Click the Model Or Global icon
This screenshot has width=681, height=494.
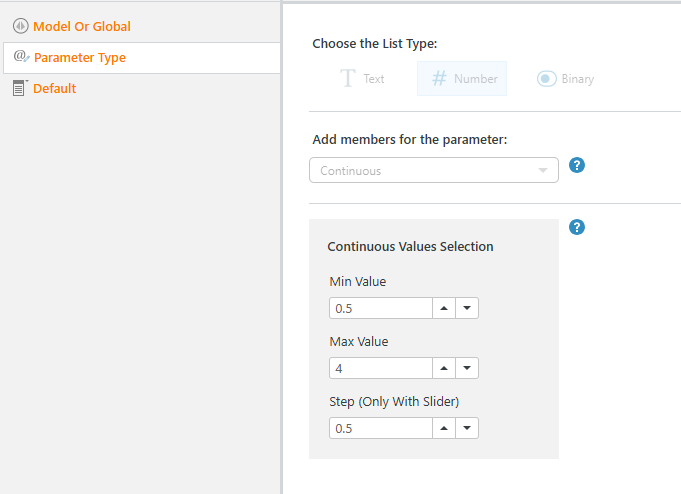click(20, 26)
